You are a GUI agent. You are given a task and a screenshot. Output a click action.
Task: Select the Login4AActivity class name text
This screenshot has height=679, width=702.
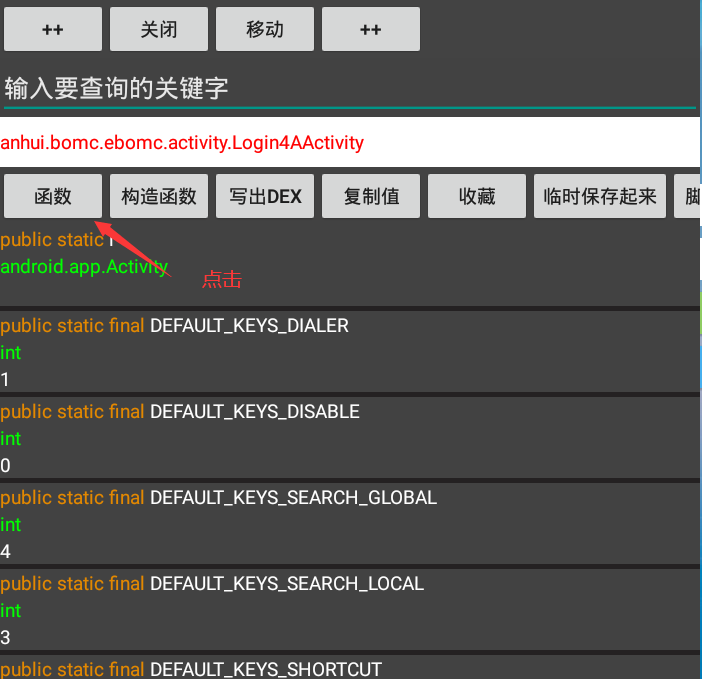tap(182, 143)
